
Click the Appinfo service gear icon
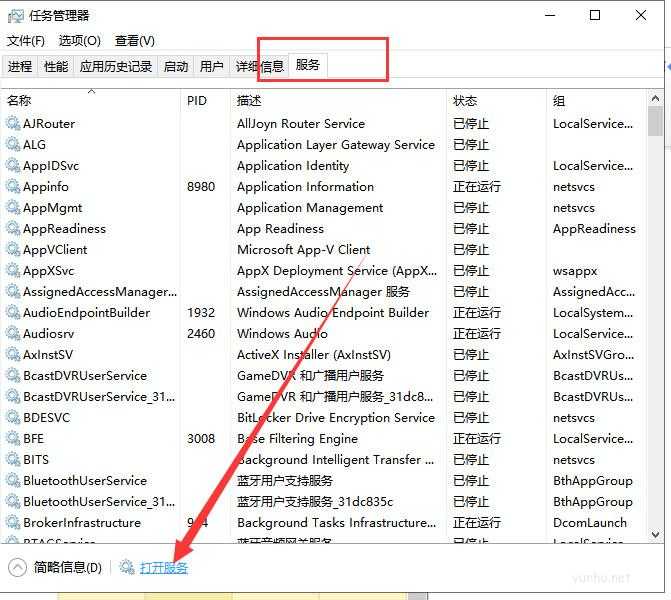click(x=13, y=187)
